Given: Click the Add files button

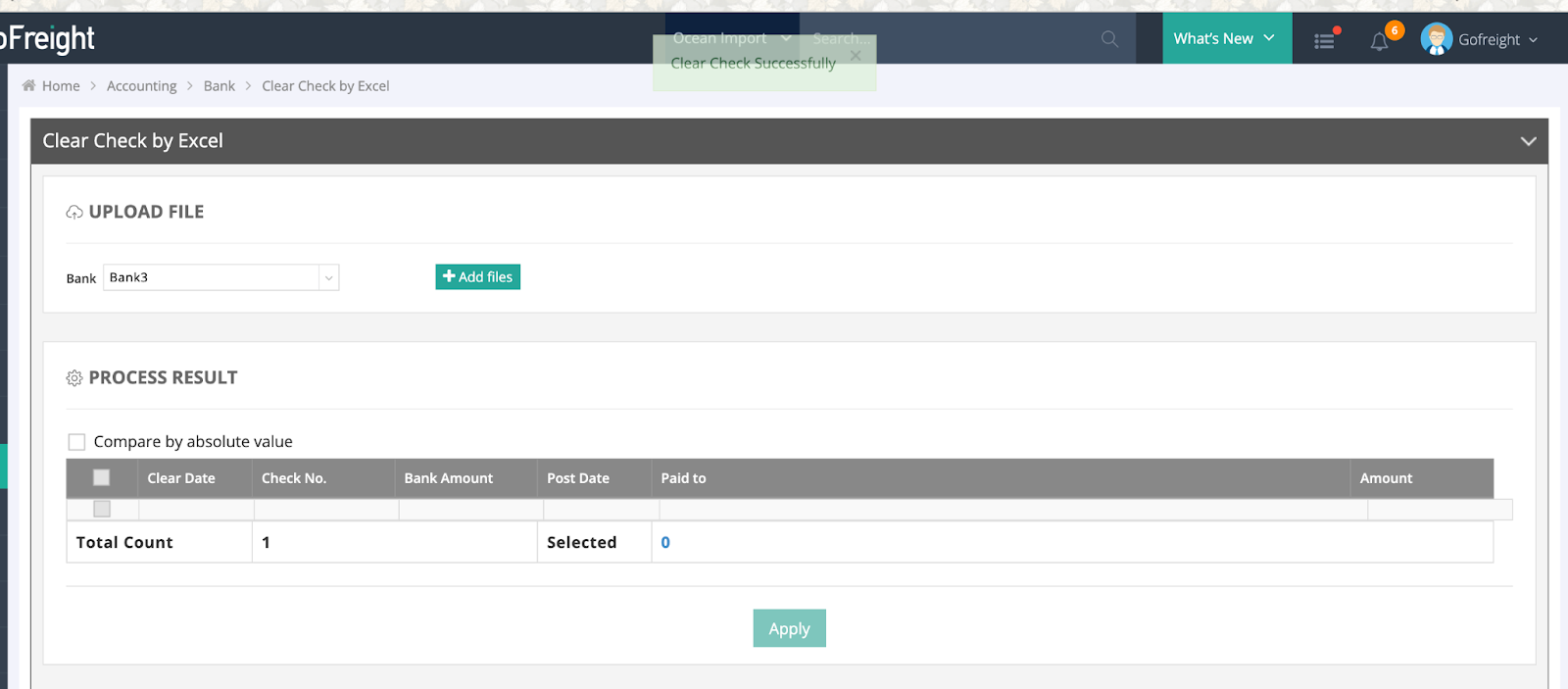Looking at the screenshot, I should pos(477,277).
